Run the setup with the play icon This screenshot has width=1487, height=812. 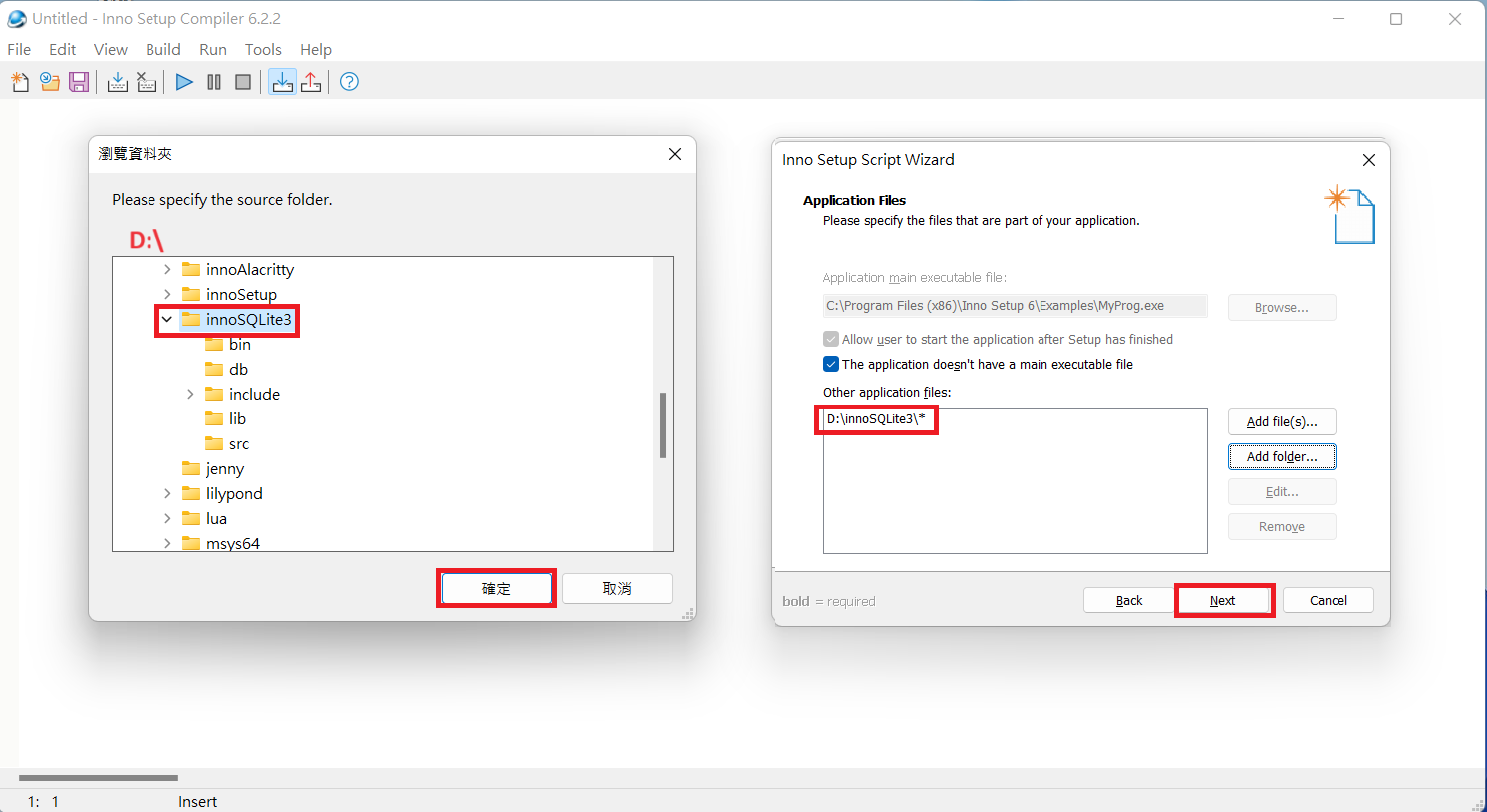point(183,82)
